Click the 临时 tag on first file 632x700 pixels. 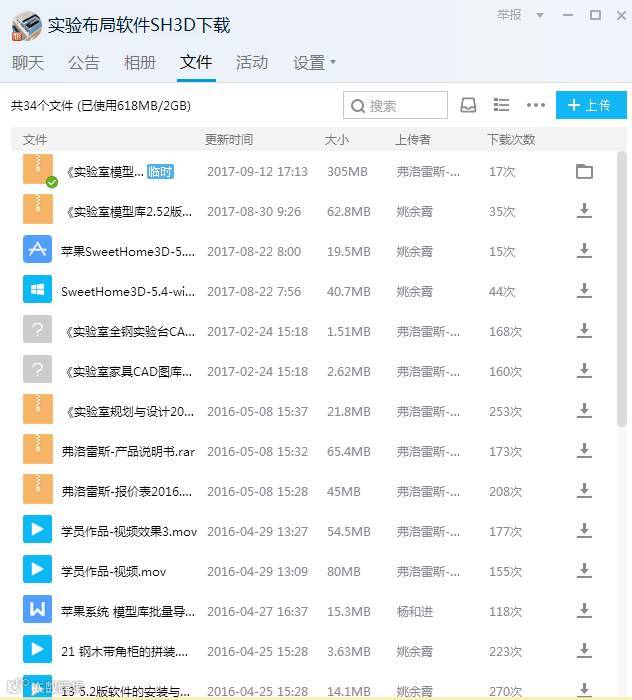tap(160, 171)
